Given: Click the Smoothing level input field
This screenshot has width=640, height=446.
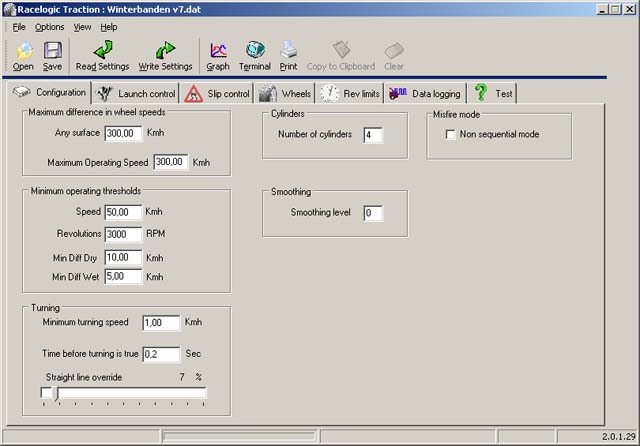Looking at the screenshot, I should (373, 213).
